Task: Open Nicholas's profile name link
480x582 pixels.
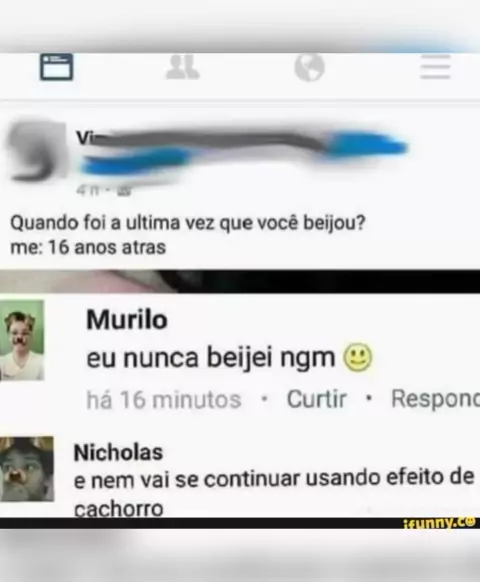Action: pyautogui.click(x=118, y=452)
